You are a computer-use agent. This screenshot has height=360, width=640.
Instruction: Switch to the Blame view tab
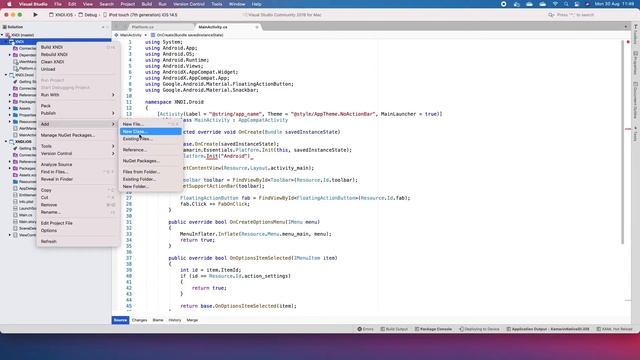158,320
